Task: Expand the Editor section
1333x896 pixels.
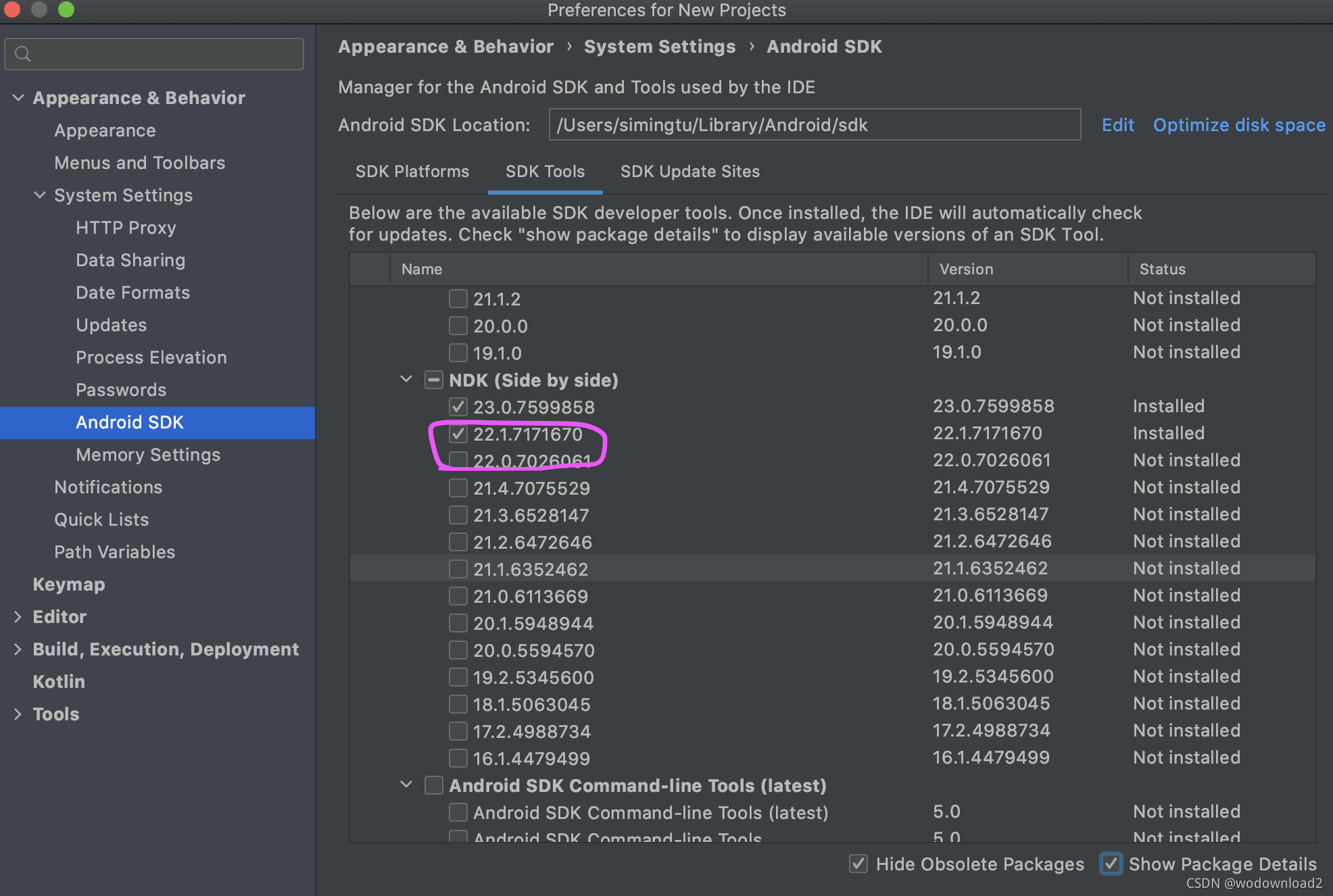Action: 18,617
